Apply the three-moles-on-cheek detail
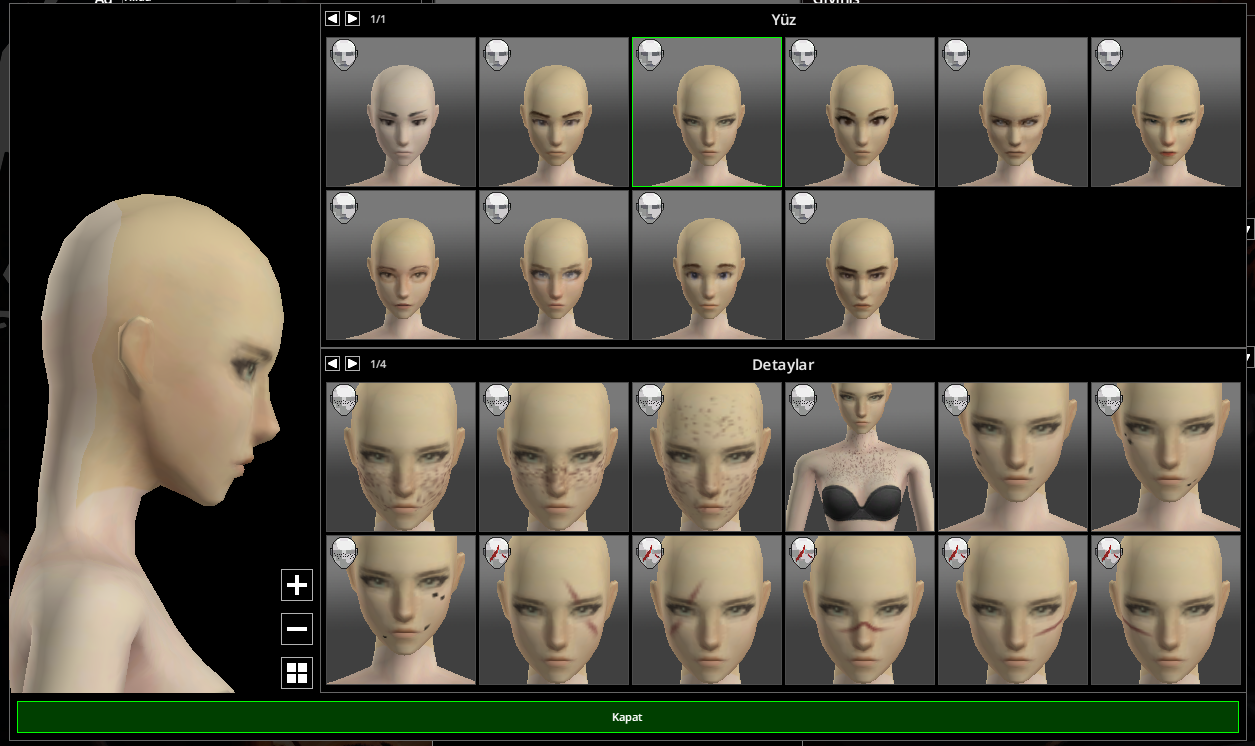Image resolution: width=1255 pixels, height=746 pixels. coord(401,610)
